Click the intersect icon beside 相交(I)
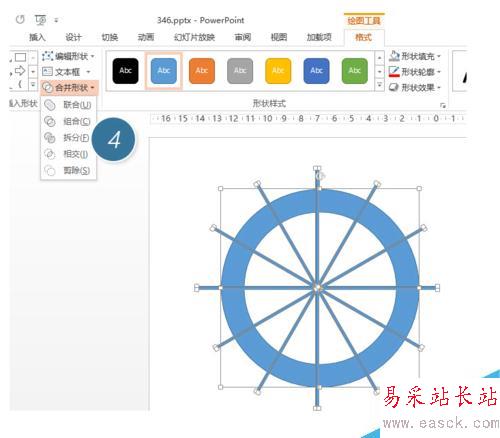500x438 pixels. click(x=50, y=154)
